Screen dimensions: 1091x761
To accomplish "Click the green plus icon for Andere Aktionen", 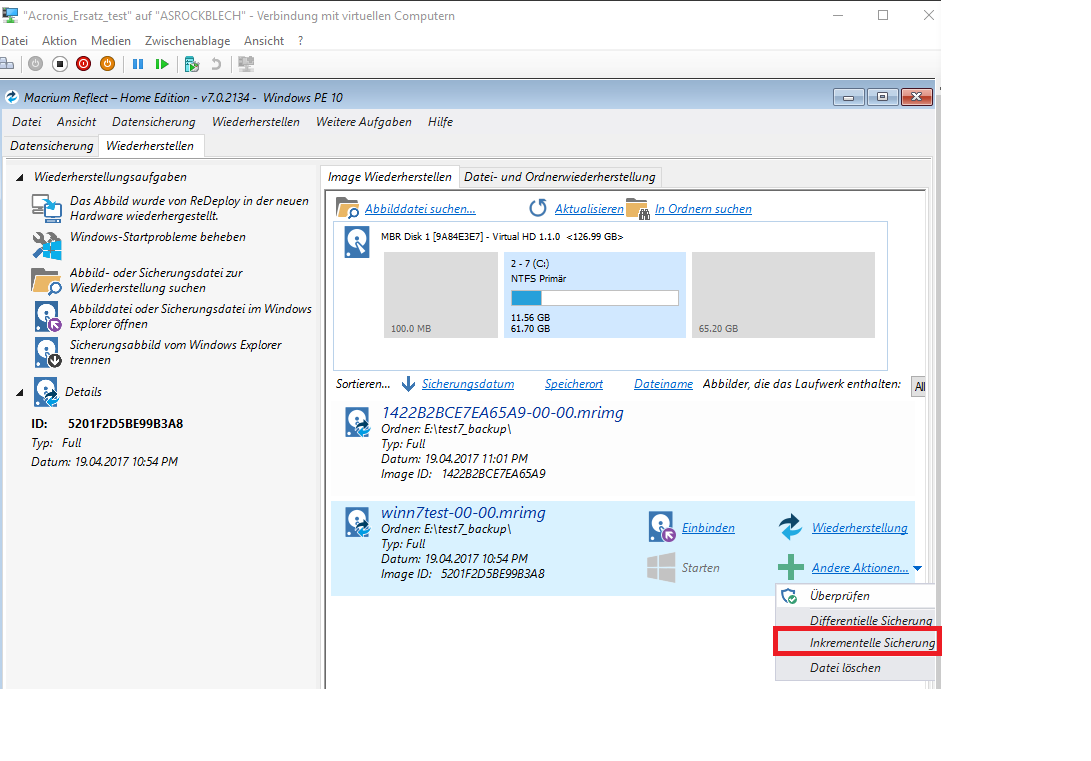I will [x=790, y=567].
